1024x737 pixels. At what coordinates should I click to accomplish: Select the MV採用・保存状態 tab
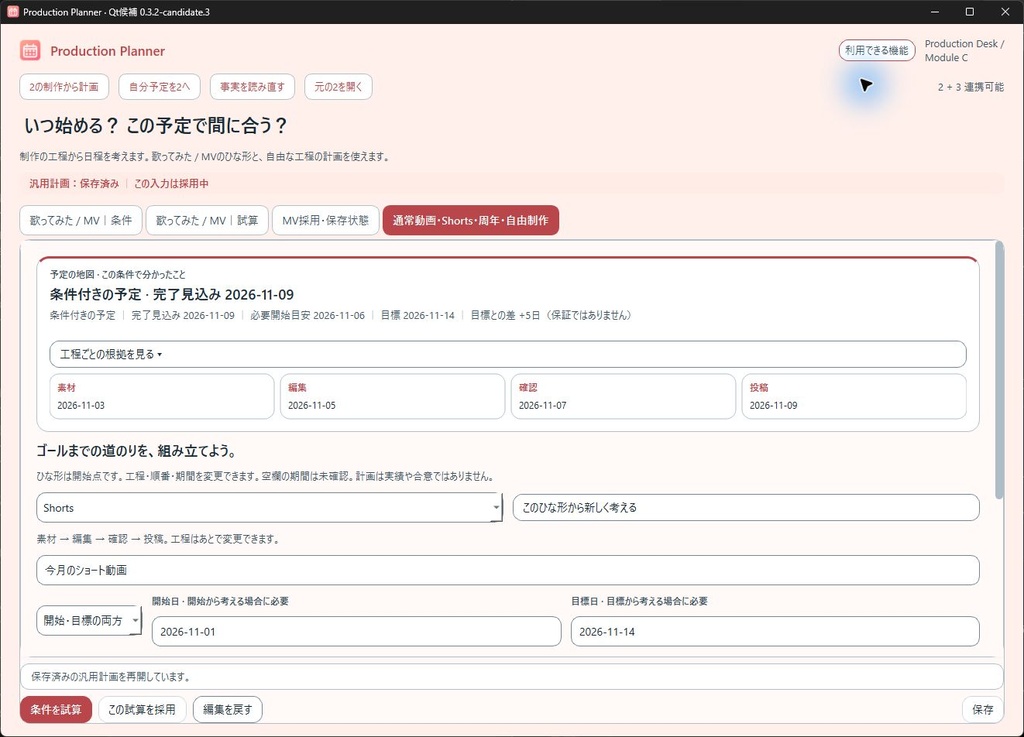(x=325, y=221)
